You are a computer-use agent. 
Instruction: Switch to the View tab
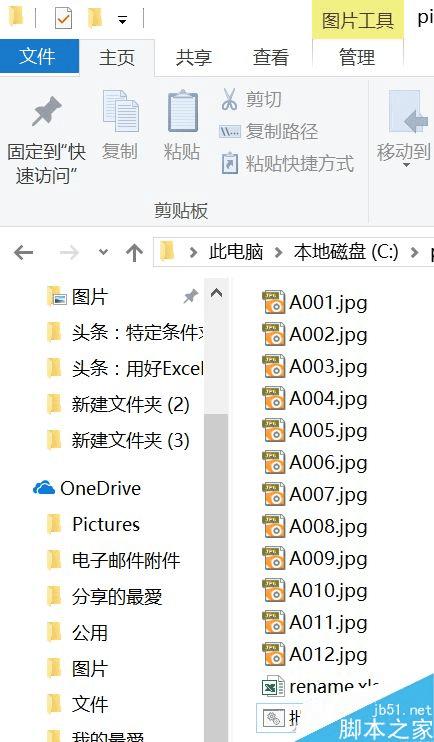point(270,58)
